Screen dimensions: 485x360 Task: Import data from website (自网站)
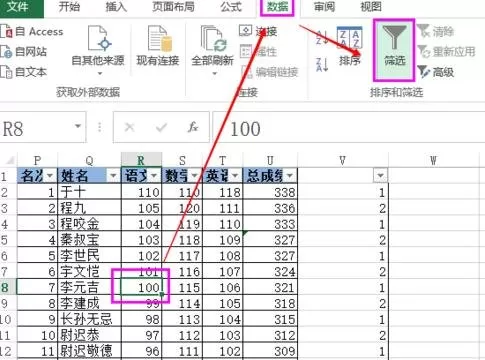click(x=23, y=51)
